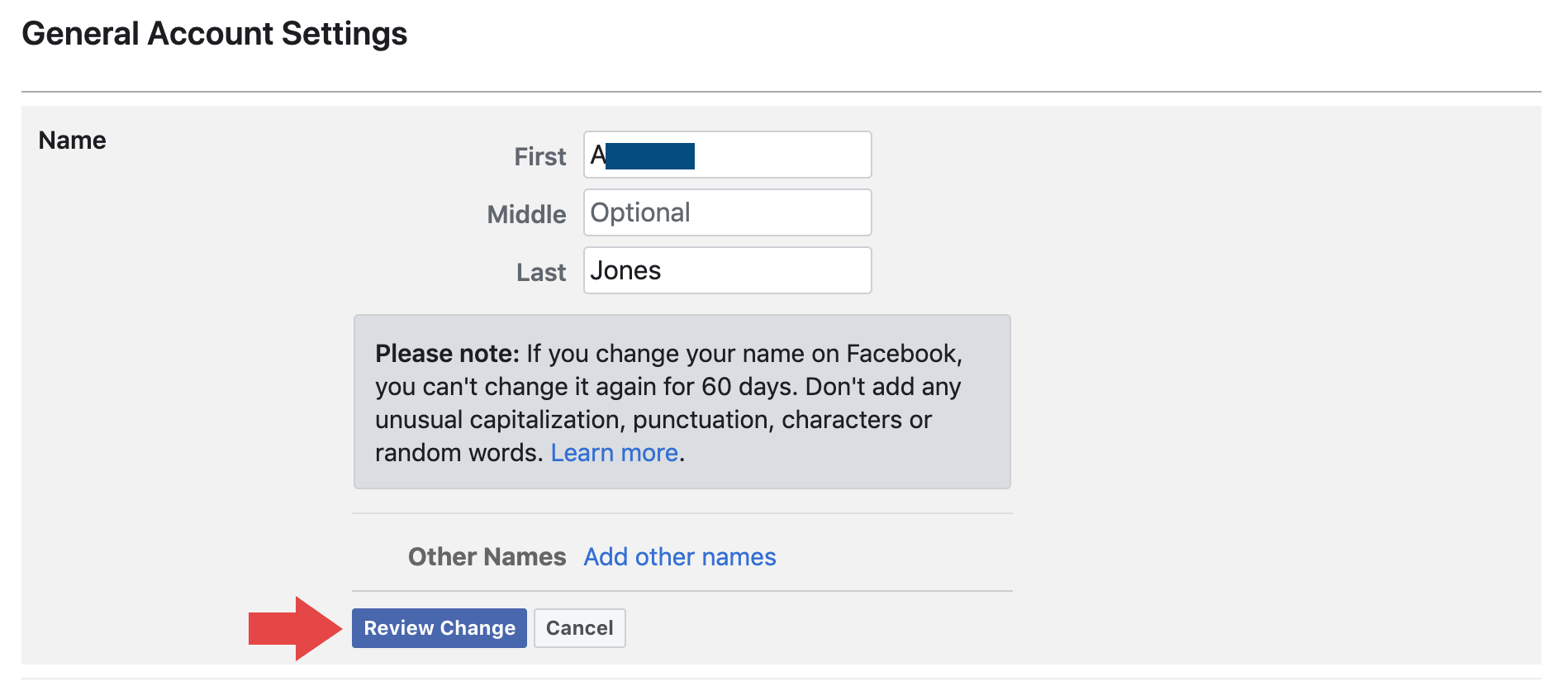Open the Learn more link
This screenshot has width=1568, height=691.
(x=614, y=452)
